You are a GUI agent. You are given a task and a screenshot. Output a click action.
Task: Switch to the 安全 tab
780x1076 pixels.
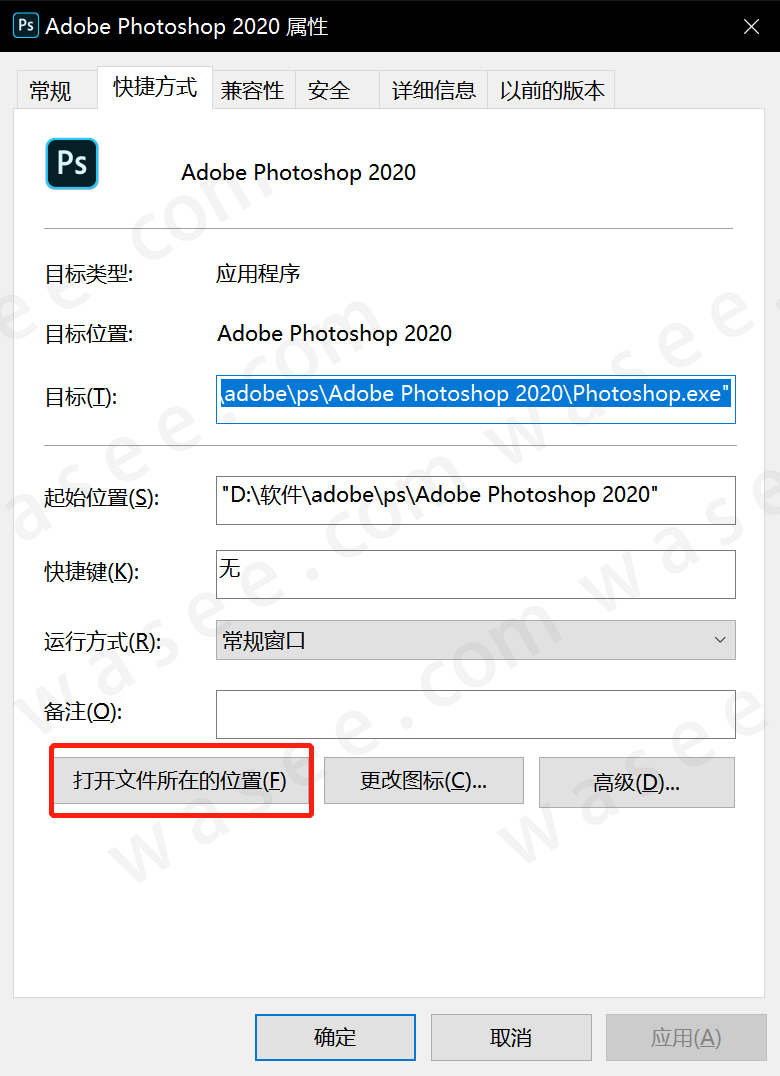(329, 90)
